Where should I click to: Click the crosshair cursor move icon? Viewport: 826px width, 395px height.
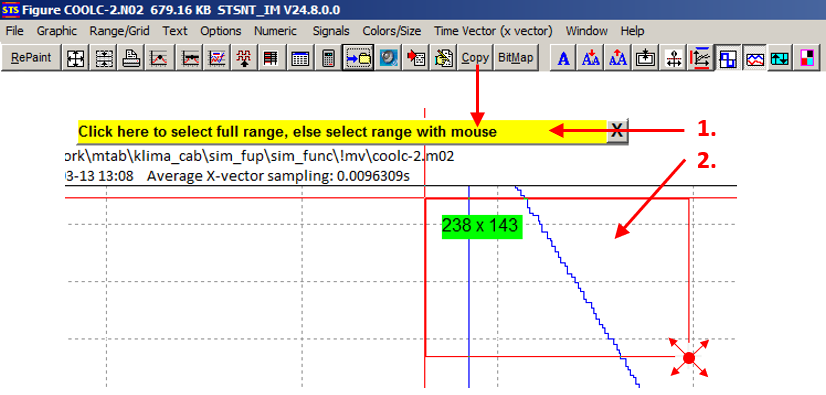672,58
